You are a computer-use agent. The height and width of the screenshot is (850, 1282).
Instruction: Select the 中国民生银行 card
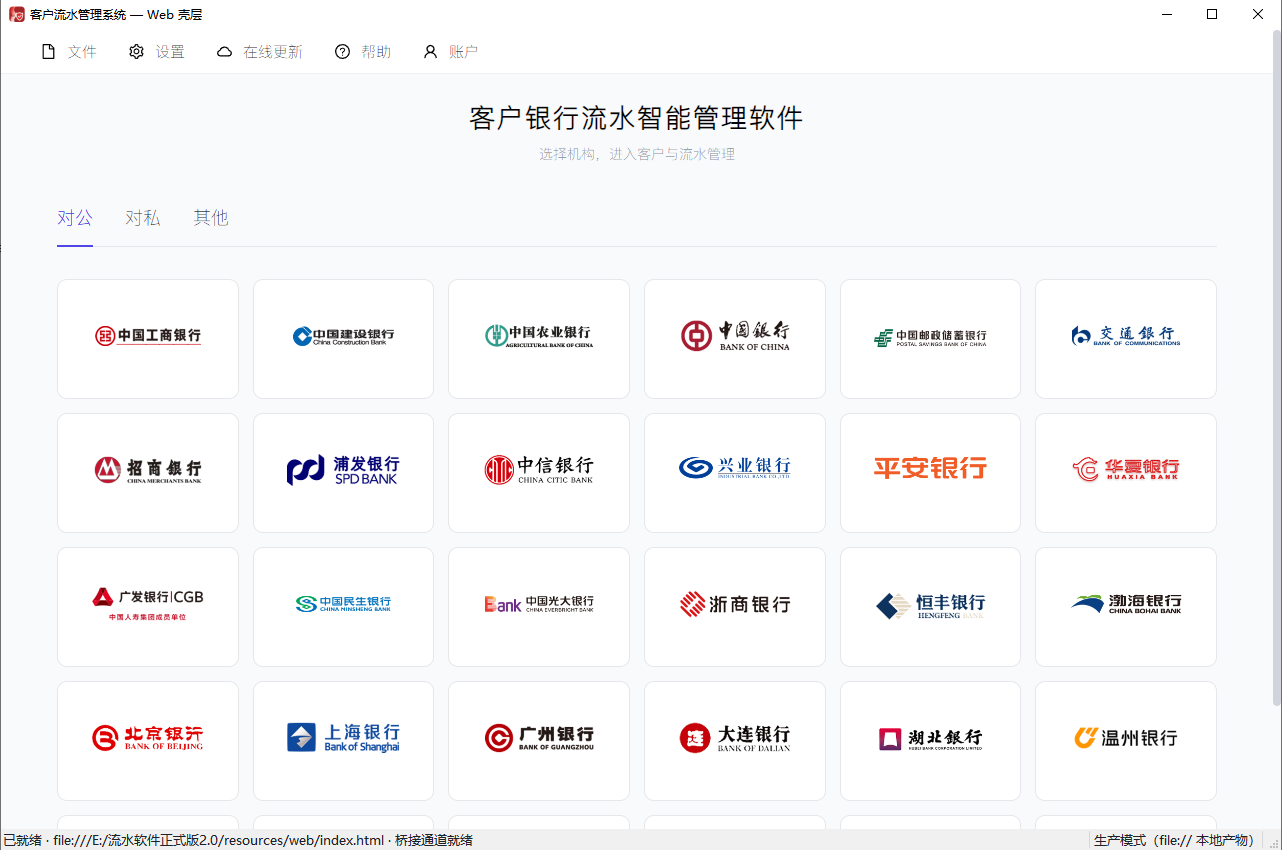pos(343,607)
